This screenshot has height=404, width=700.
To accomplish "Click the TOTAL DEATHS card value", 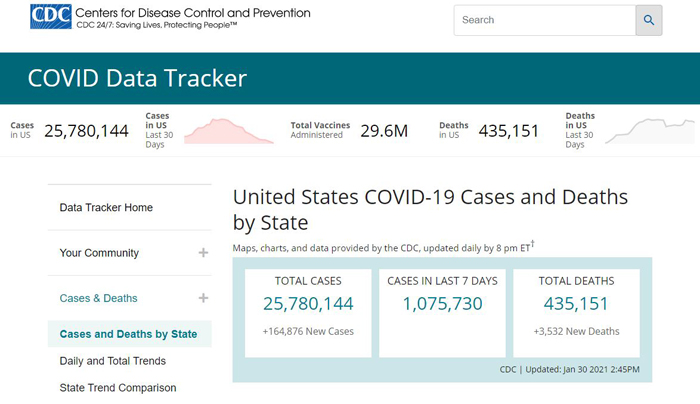I will click(x=576, y=304).
